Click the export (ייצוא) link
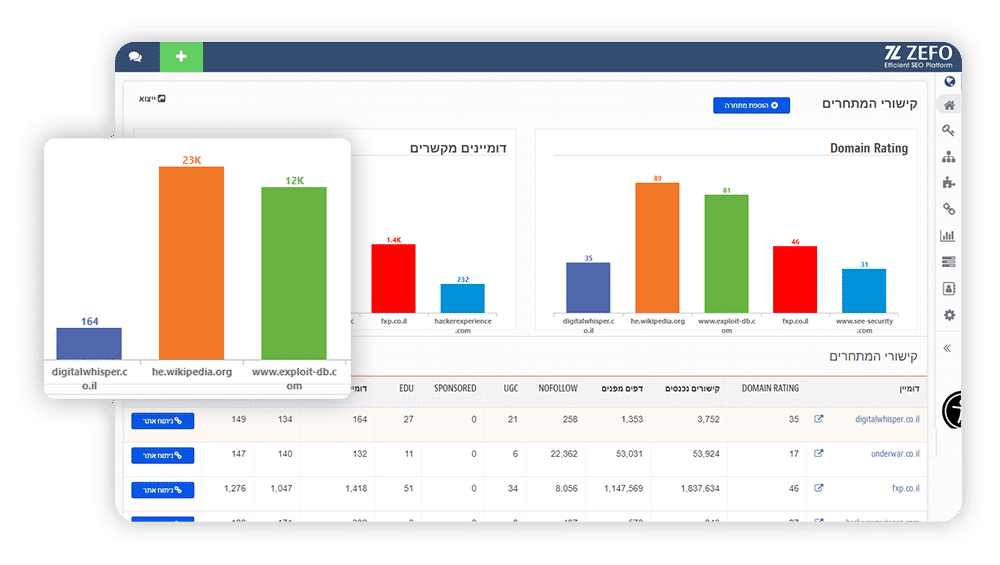 coord(152,99)
